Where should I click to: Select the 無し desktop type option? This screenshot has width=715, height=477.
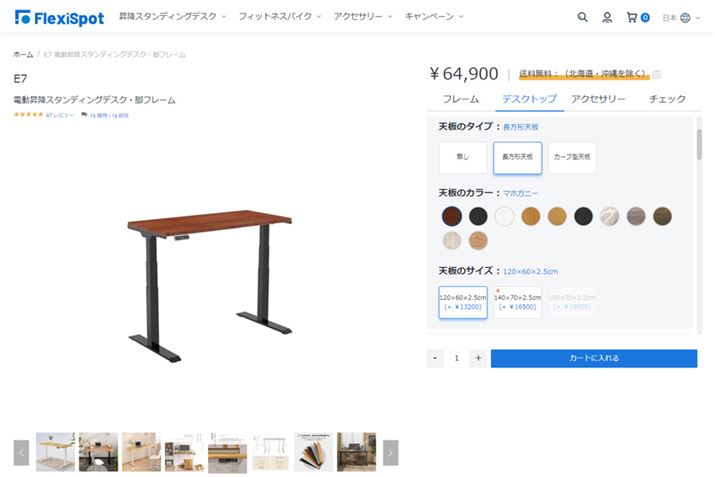click(x=462, y=157)
